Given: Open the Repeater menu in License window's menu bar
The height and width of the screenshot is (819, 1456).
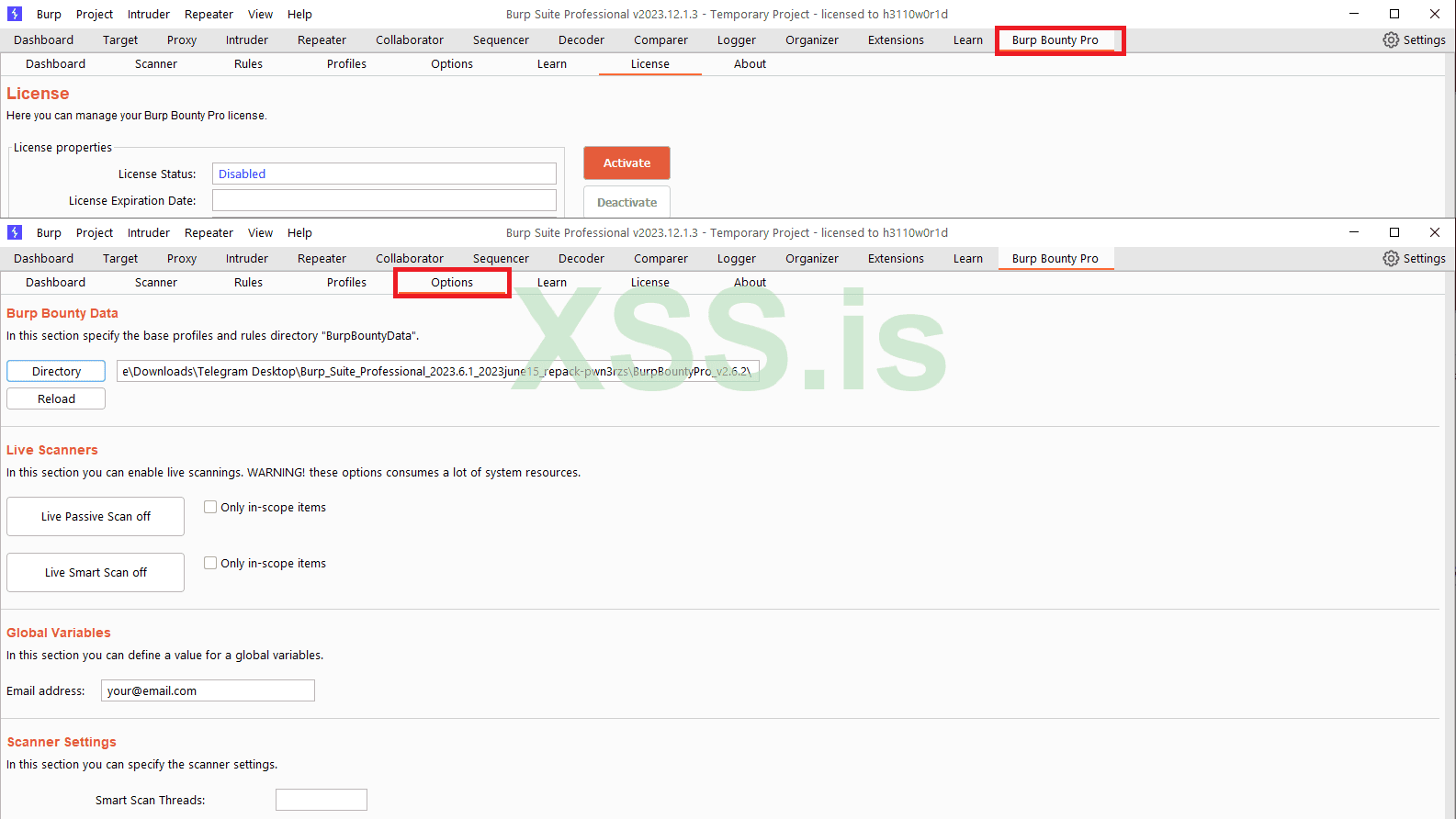Looking at the screenshot, I should pyautogui.click(x=209, y=14).
